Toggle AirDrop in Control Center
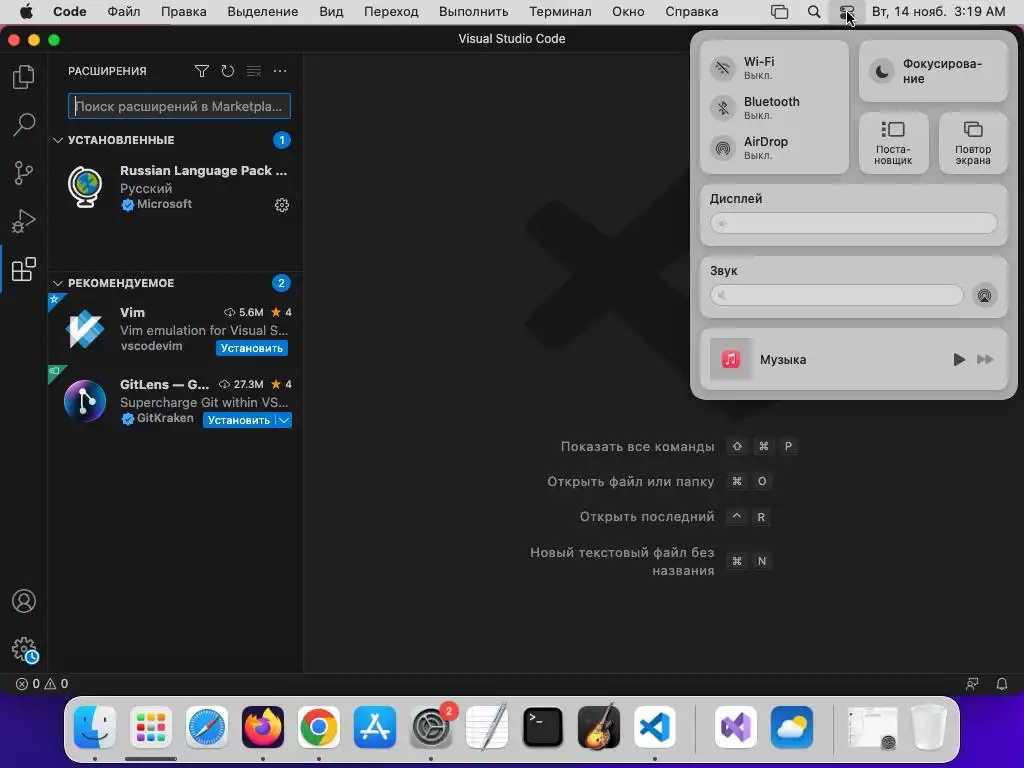The width and height of the screenshot is (1024, 768). 723,148
